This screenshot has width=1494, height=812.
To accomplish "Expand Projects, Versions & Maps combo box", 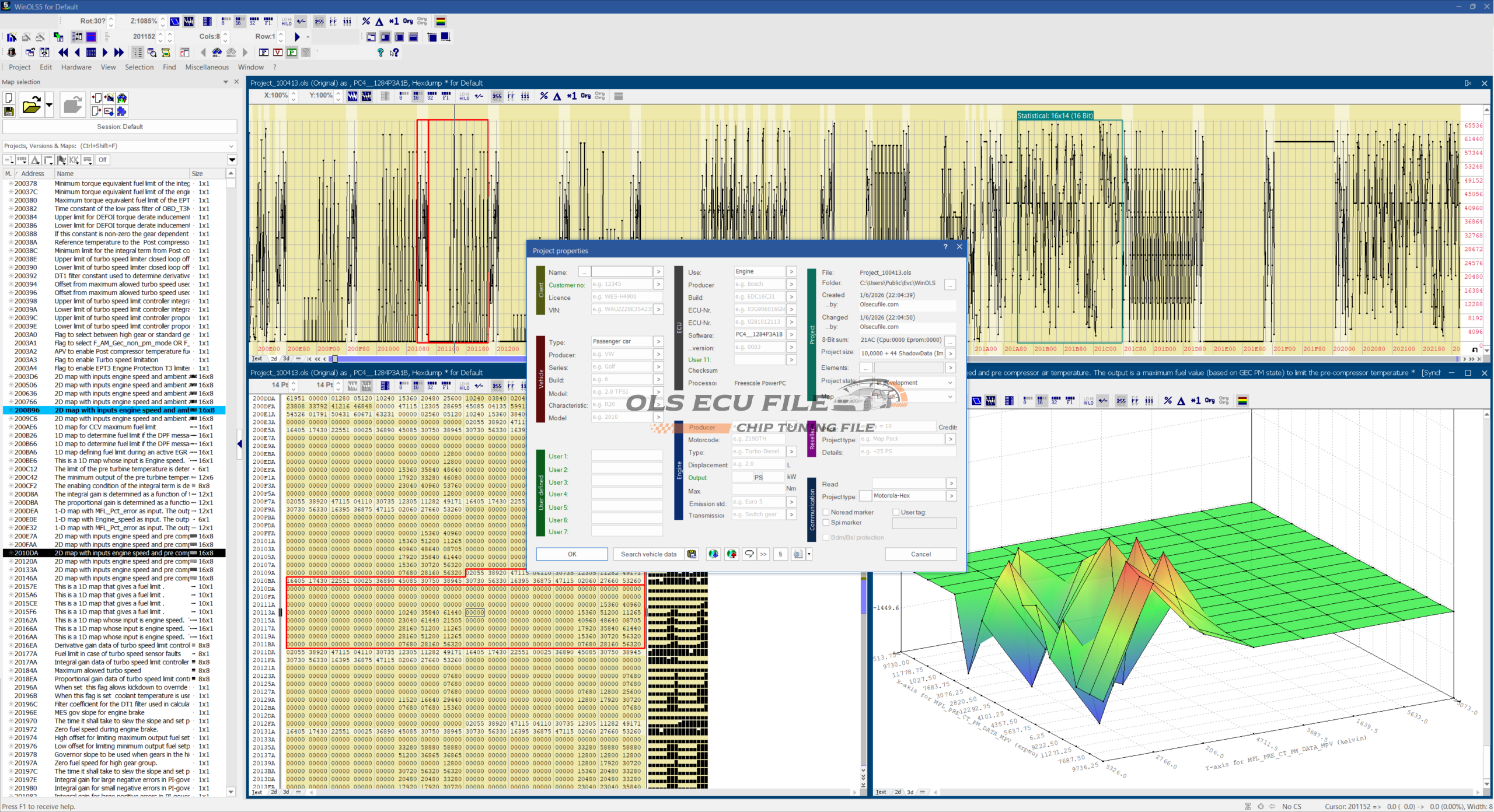I will click(231, 146).
